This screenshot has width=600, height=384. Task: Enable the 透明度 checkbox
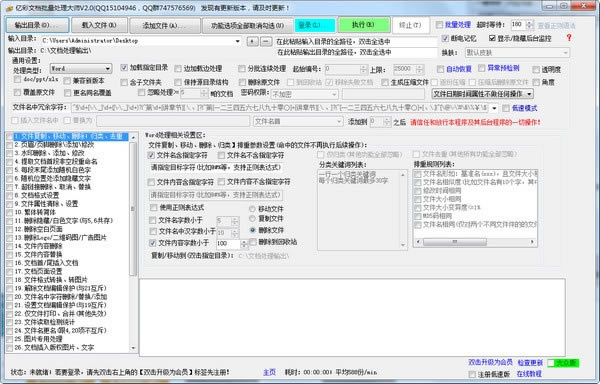tap(536, 69)
